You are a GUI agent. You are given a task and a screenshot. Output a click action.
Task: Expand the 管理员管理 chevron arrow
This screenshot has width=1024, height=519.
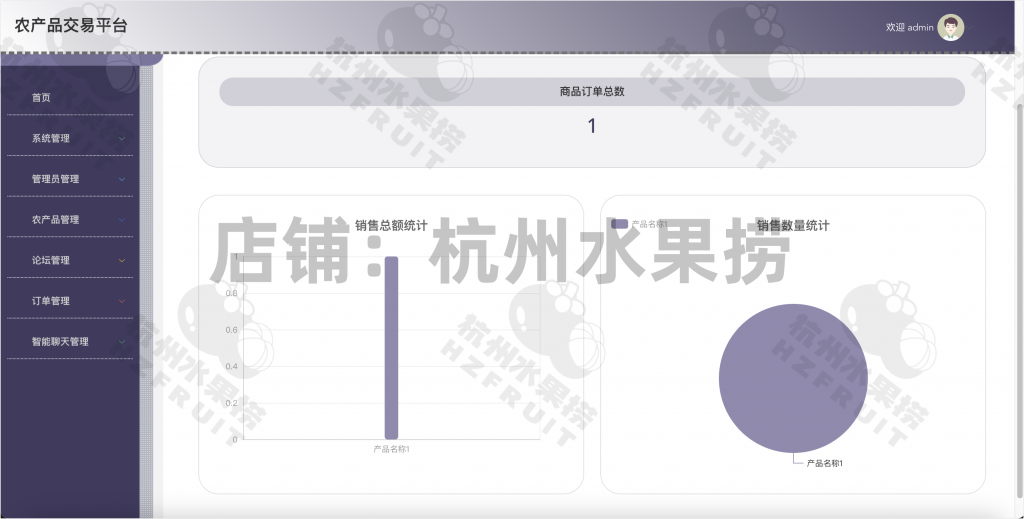[122, 179]
